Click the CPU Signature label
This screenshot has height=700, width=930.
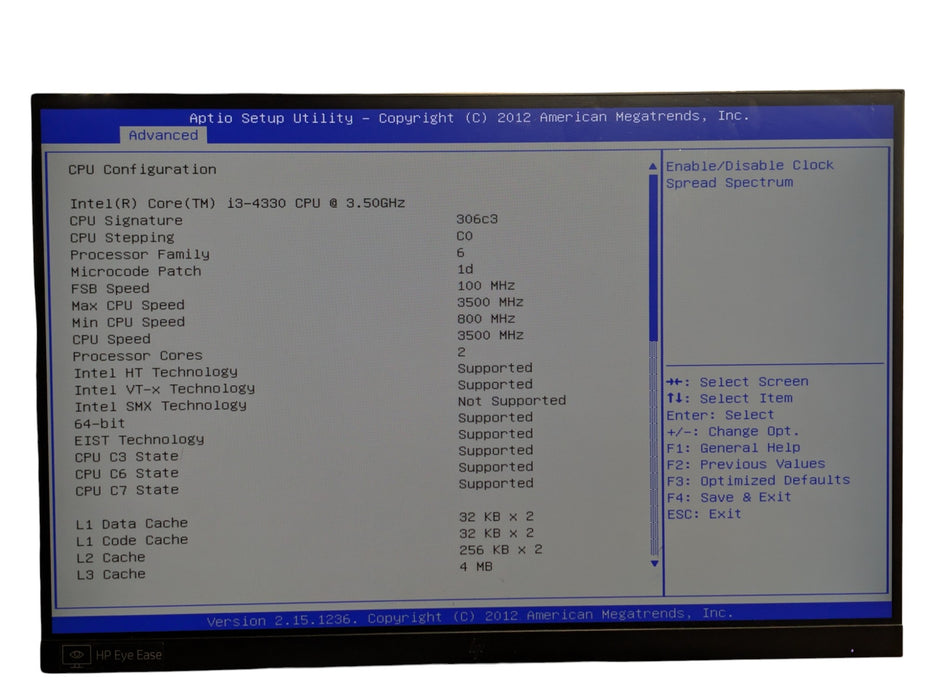(x=126, y=221)
